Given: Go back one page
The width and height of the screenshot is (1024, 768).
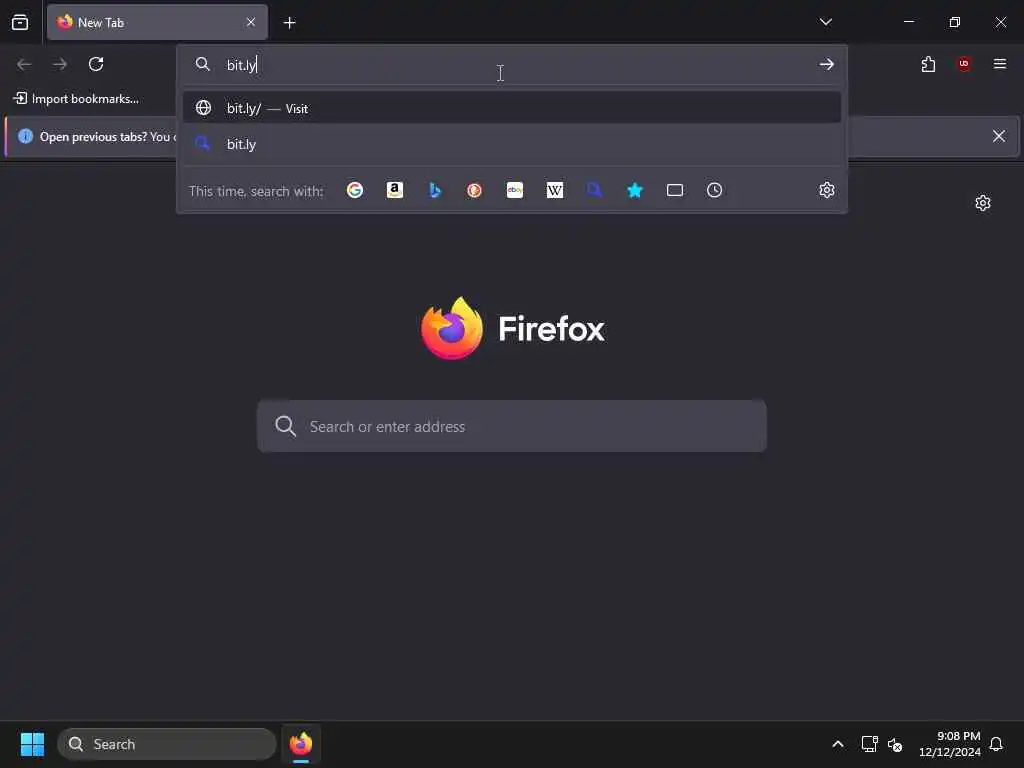Looking at the screenshot, I should 24,64.
